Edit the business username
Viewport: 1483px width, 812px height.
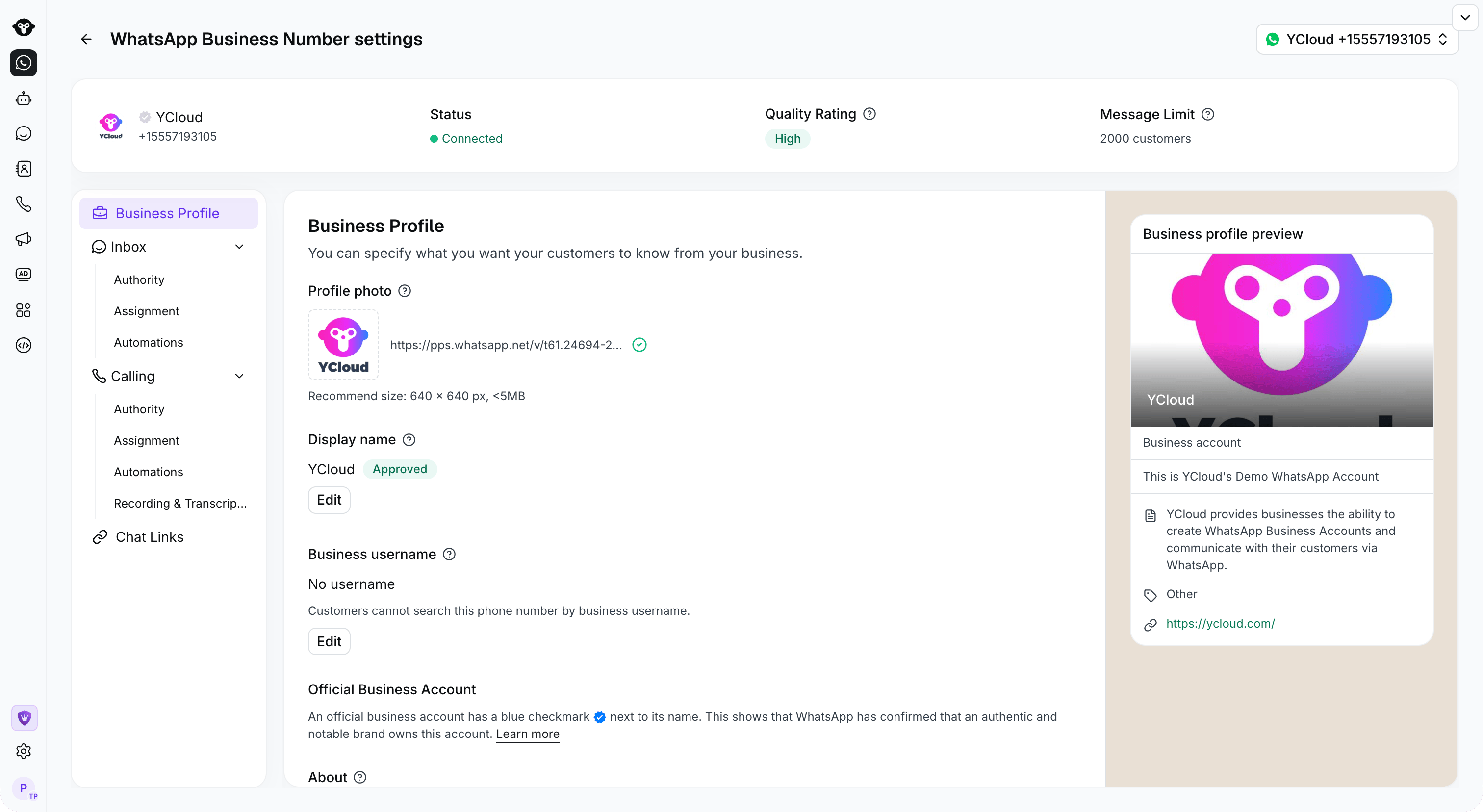click(x=329, y=642)
